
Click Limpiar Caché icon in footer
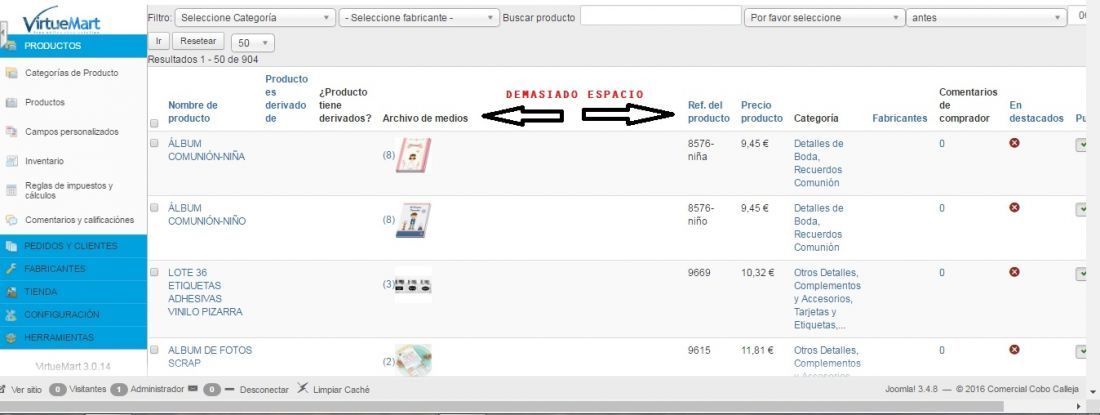302,388
